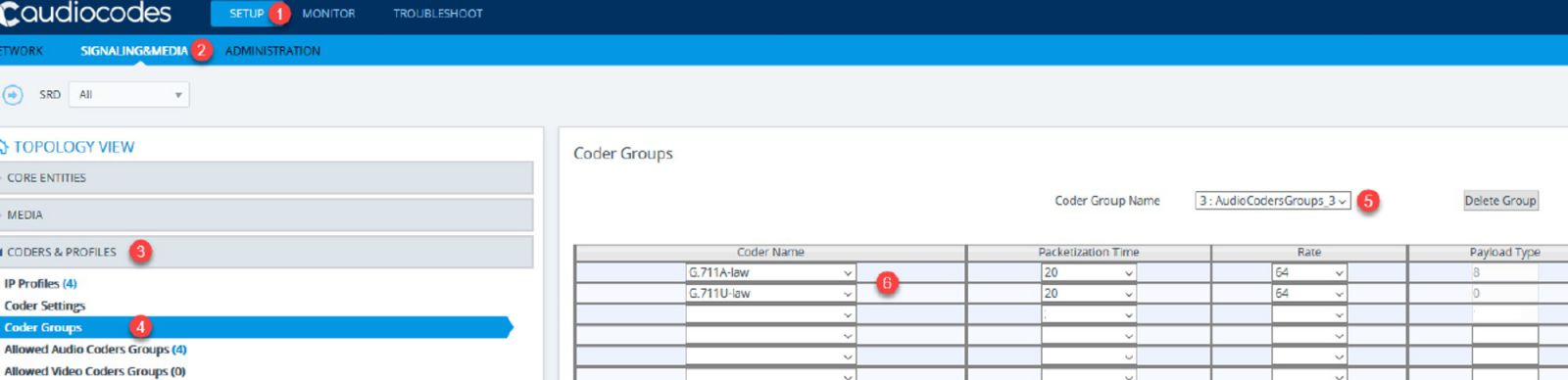
Task: Click the Delete Group button
Action: pyautogui.click(x=1500, y=201)
